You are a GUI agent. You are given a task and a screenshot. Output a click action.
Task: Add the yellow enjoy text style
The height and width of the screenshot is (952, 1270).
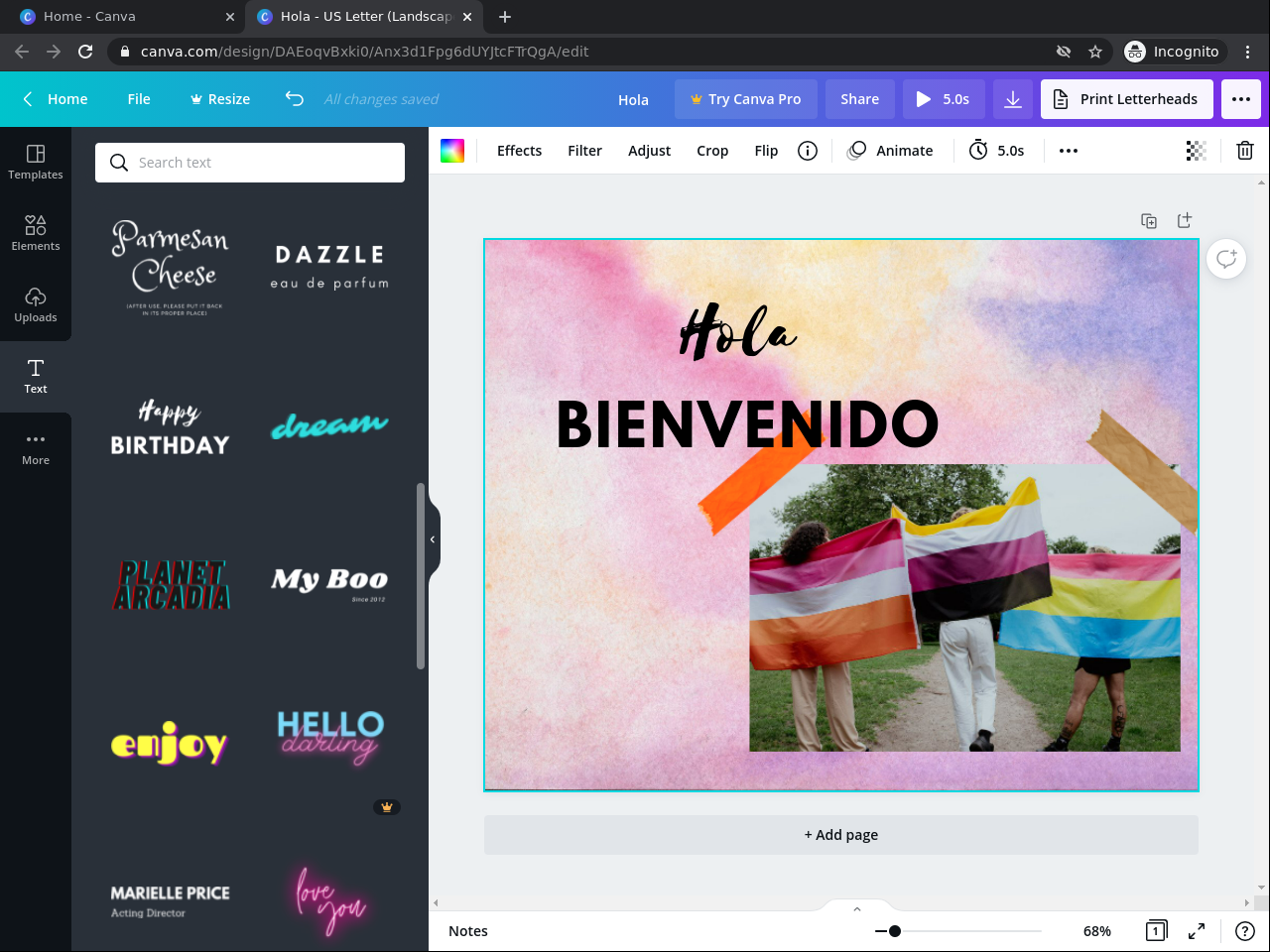click(170, 743)
